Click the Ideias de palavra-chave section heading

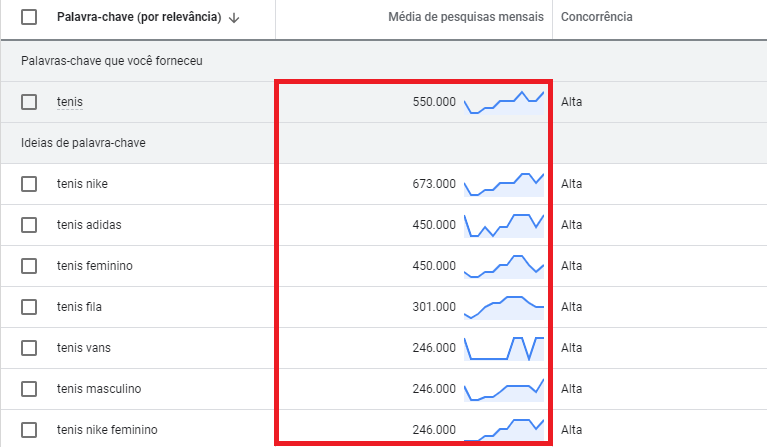(x=83, y=143)
